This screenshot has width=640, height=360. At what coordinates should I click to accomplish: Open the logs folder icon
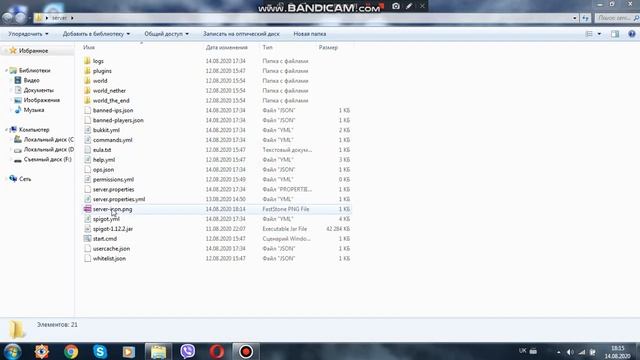point(87,61)
